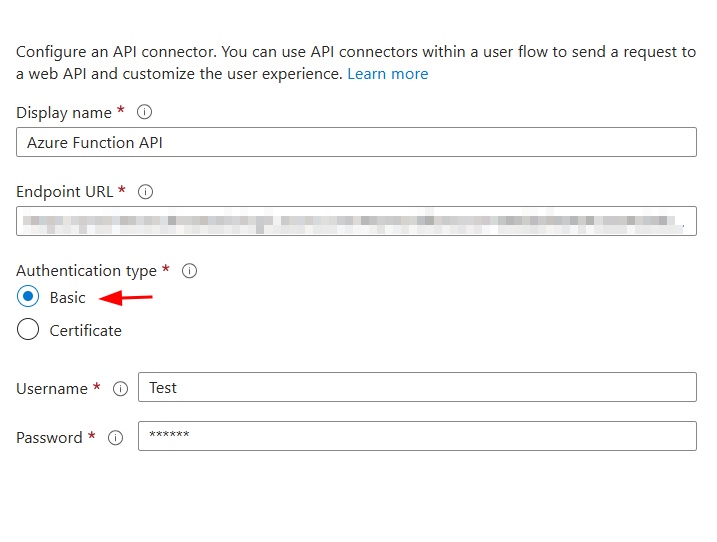Image resolution: width=717 pixels, height=542 pixels.
Task: Click the info icon beside Display name
Action: click(144, 112)
